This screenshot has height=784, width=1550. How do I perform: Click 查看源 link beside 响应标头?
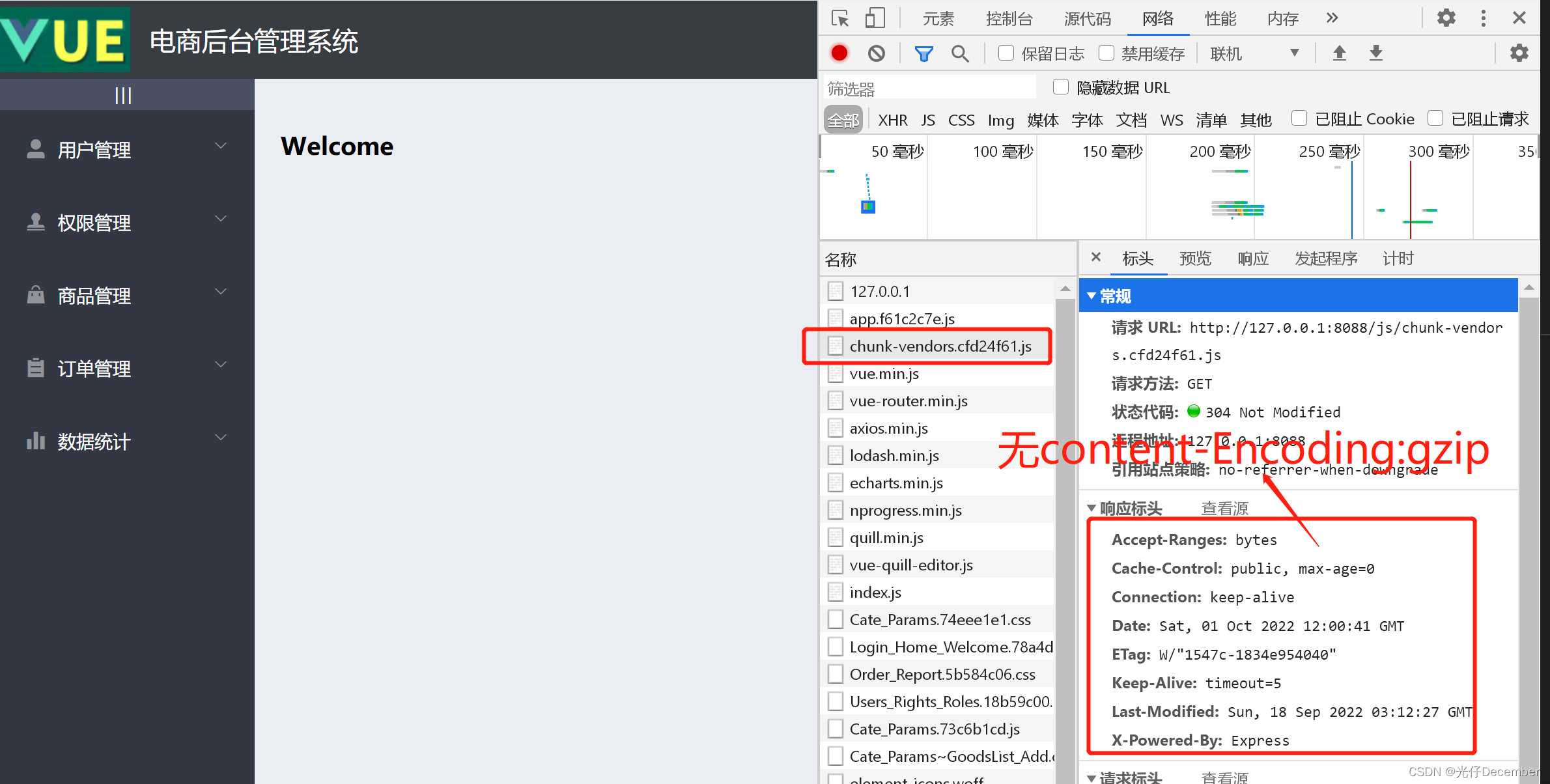tap(1224, 509)
